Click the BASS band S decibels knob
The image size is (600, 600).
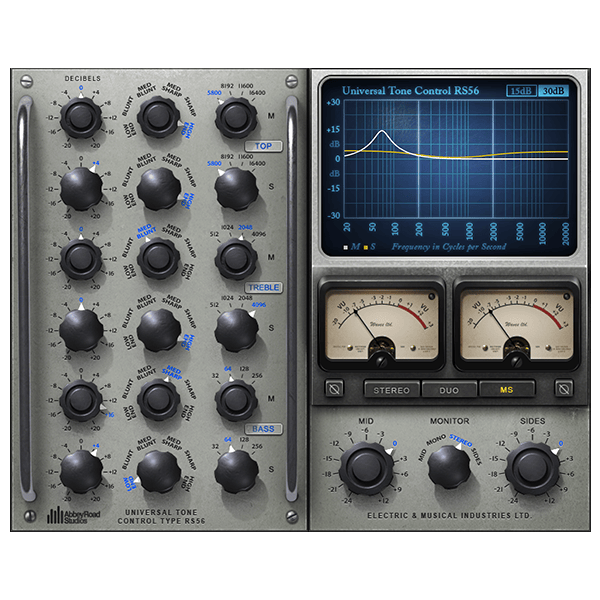[81, 471]
